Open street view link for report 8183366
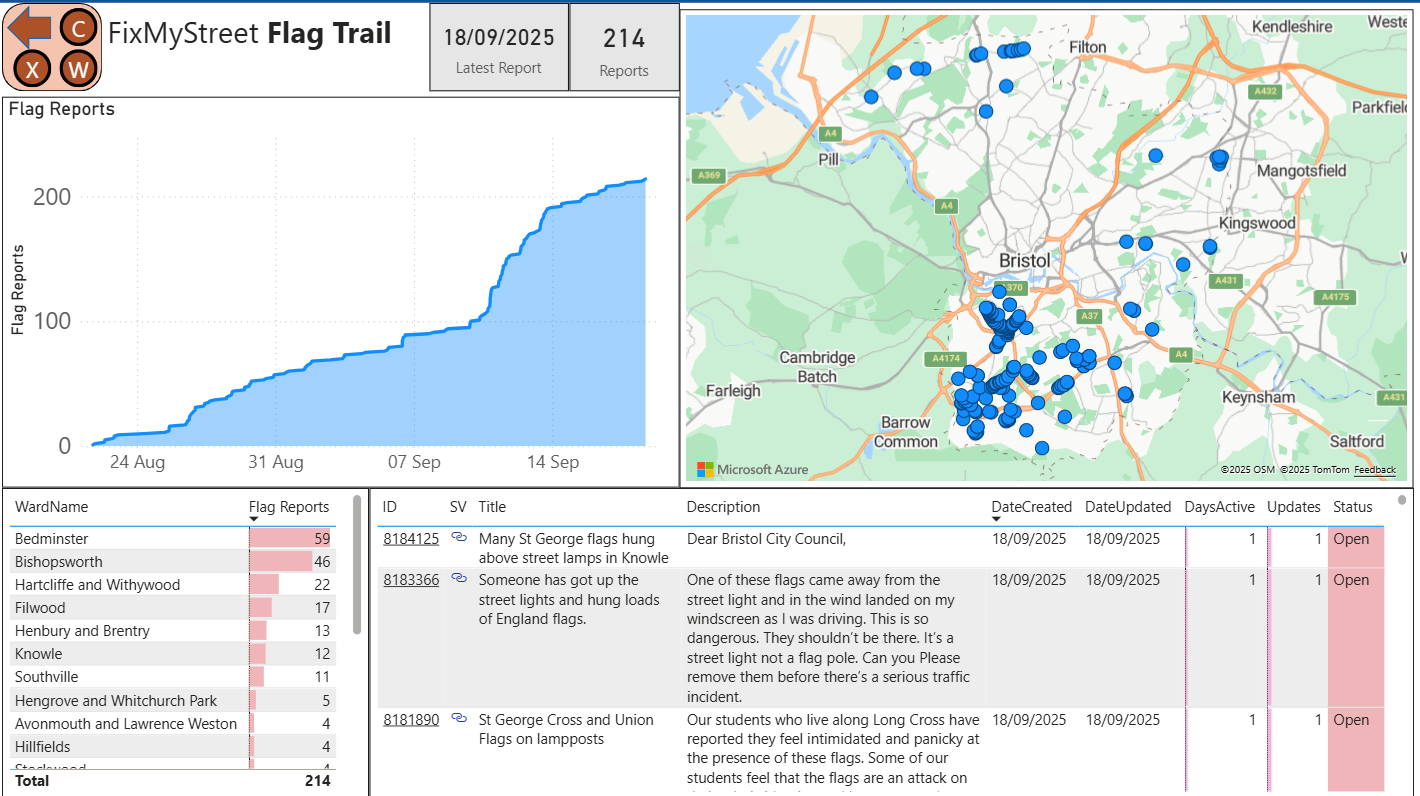Image resolution: width=1420 pixels, height=796 pixels. (459, 579)
